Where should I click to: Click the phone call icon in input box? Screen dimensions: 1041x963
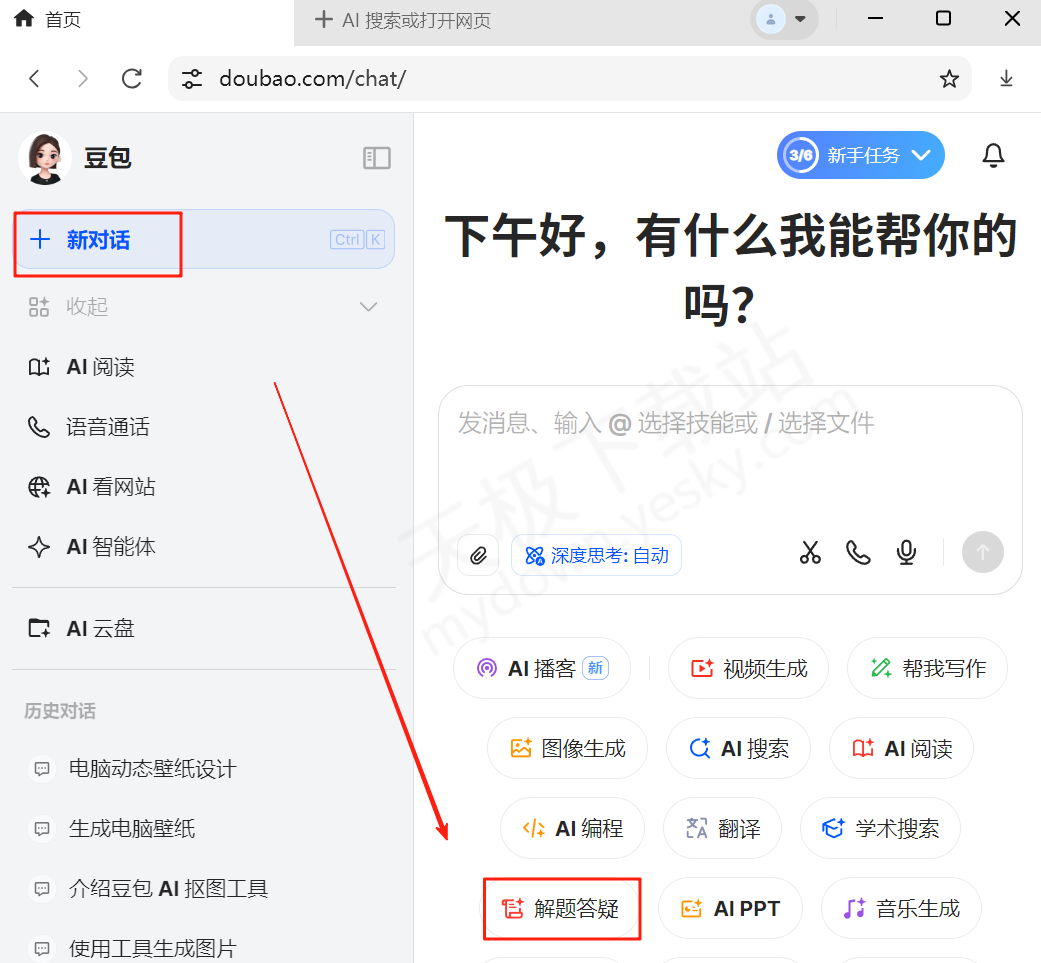pyautogui.click(x=858, y=553)
